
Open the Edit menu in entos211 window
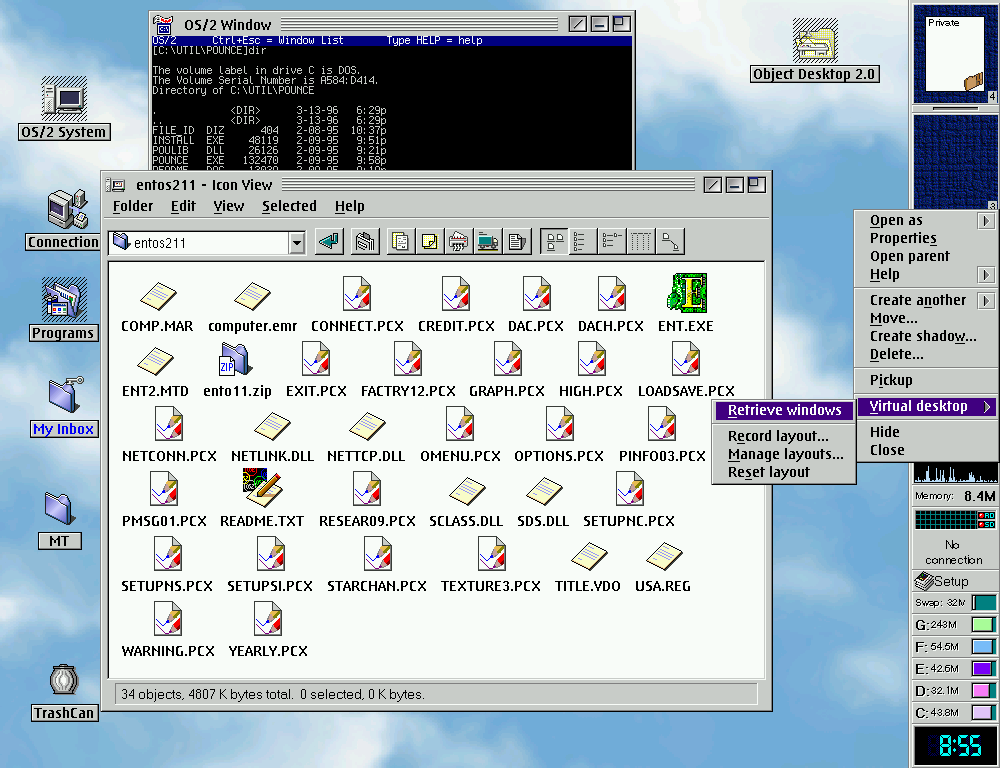coord(183,206)
